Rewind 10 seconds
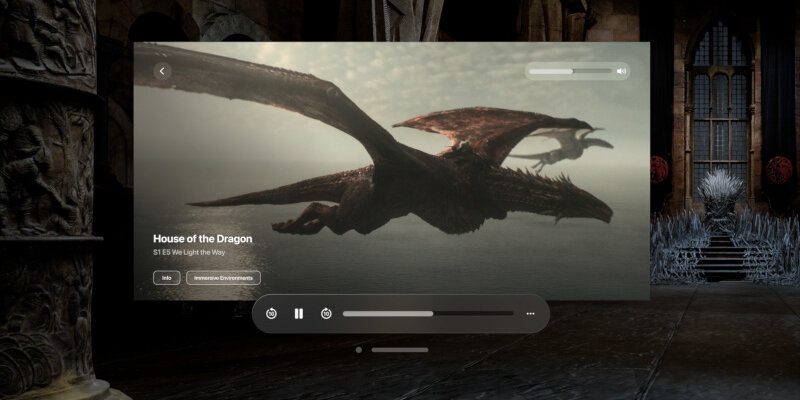This screenshot has width=800, height=400. (271, 314)
